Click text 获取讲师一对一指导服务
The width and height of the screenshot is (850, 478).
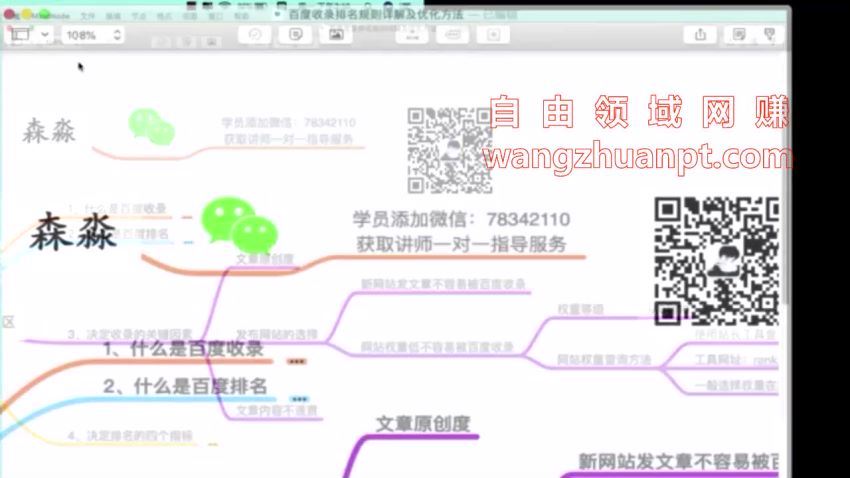[x=461, y=244]
